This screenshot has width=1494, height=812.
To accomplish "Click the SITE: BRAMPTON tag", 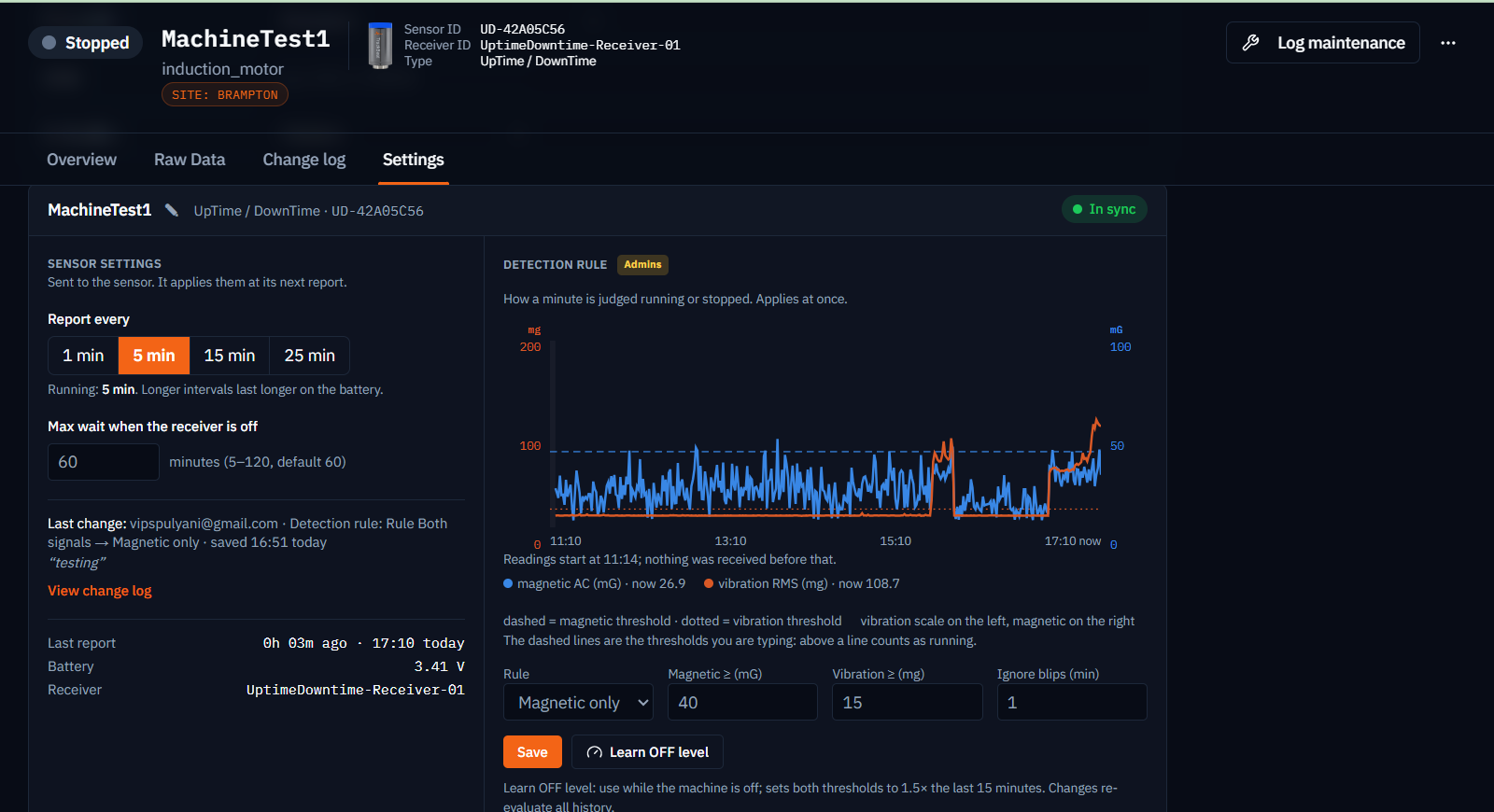I will [225, 94].
